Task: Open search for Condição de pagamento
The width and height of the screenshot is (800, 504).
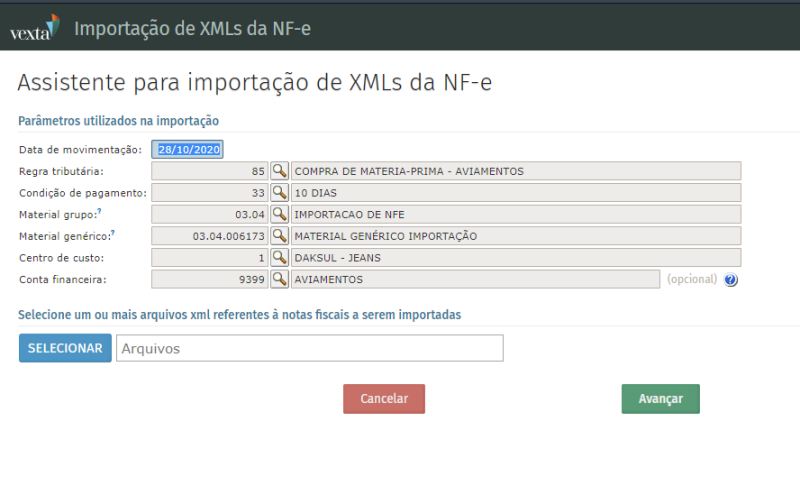Action: [x=280, y=193]
